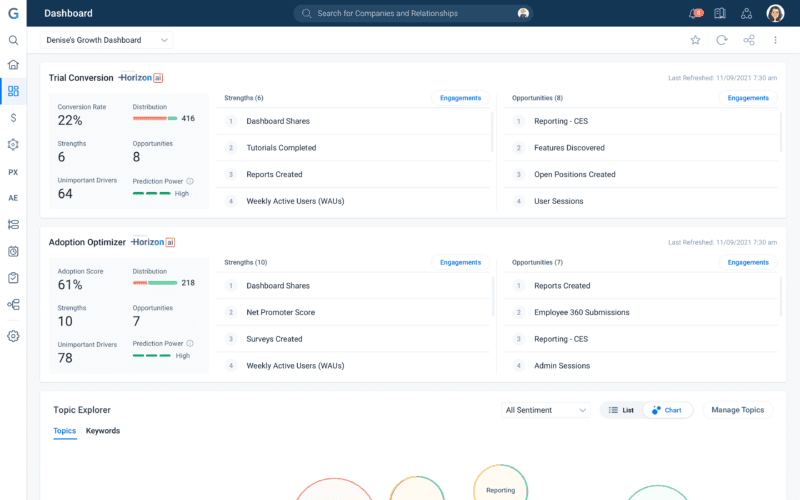Click the notifications bell icon
800x500 pixels.
point(695,14)
